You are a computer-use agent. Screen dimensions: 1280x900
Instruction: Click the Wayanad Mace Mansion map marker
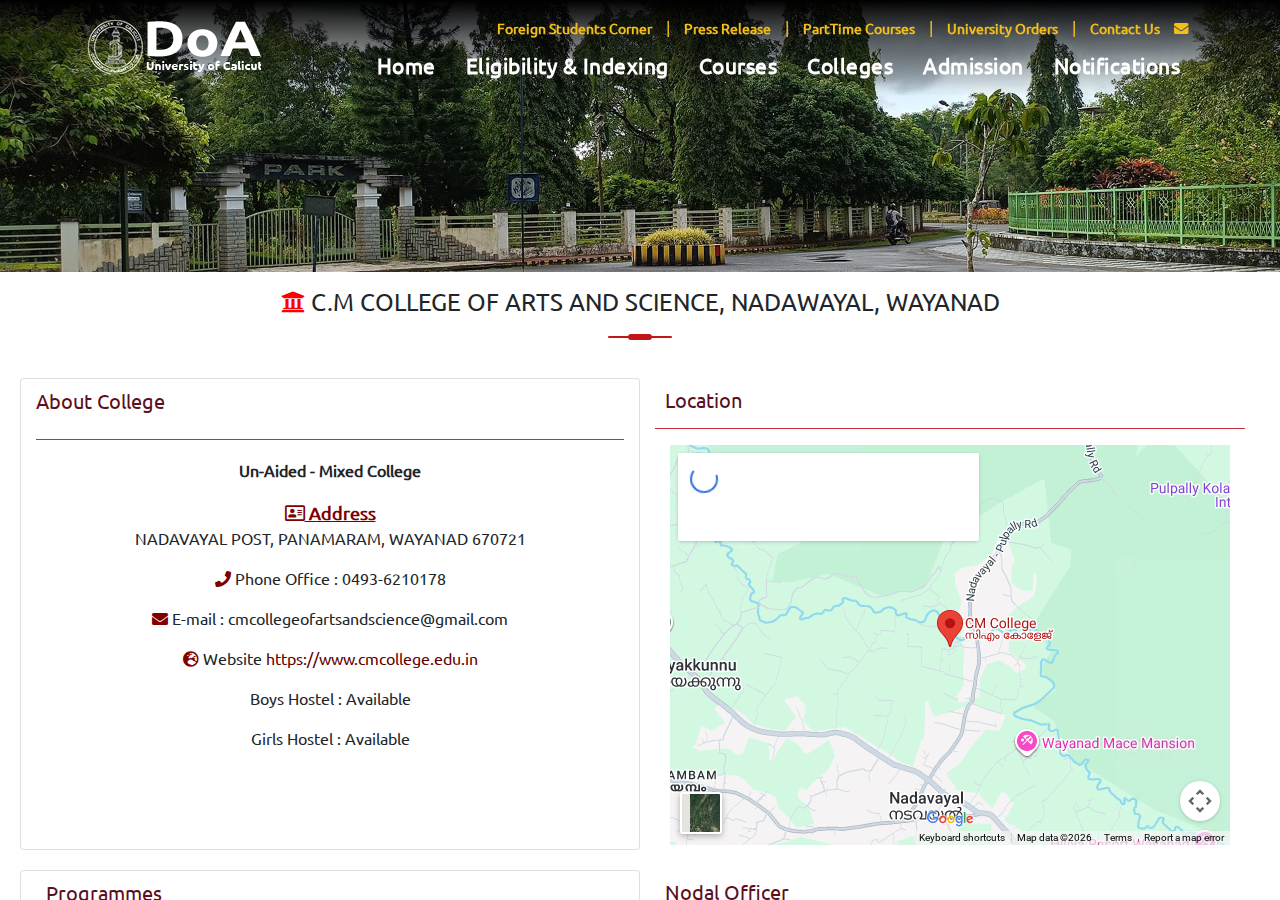pyautogui.click(x=1026, y=742)
